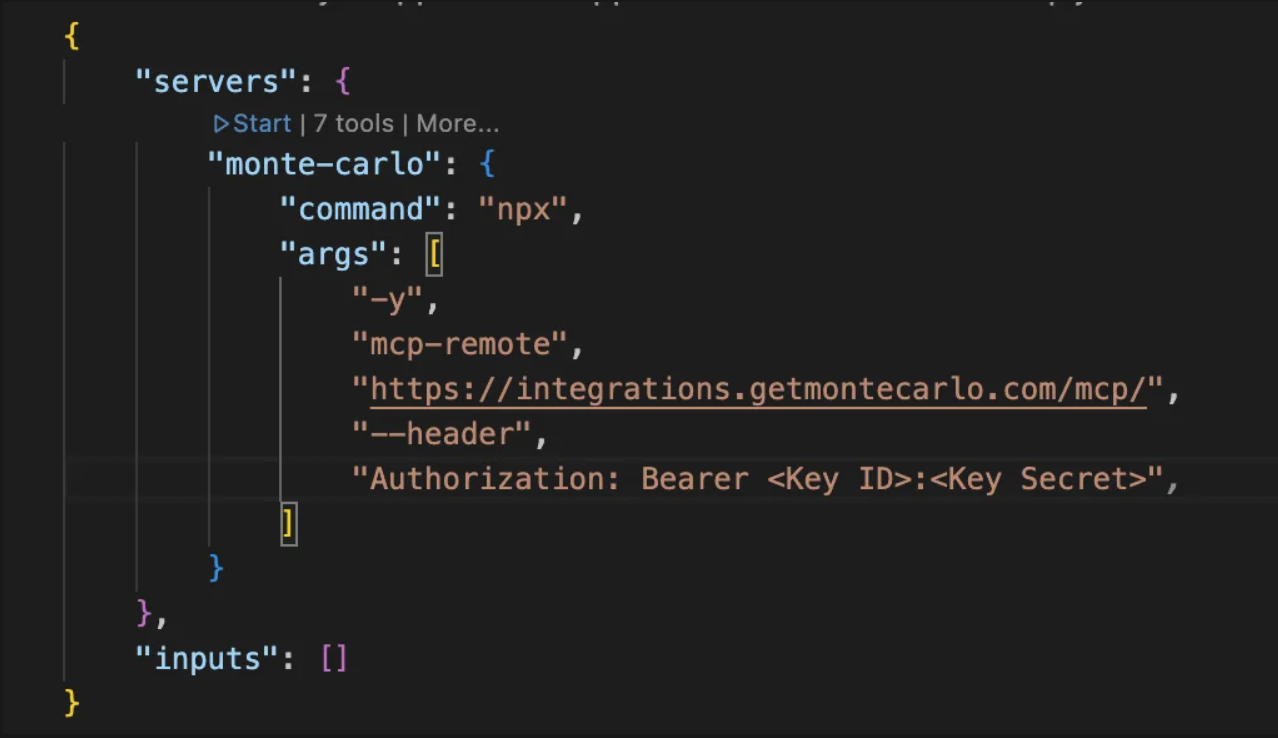This screenshot has height=738, width=1278.
Task: Click the "7 tools" code lens
Action: (353, 124)
